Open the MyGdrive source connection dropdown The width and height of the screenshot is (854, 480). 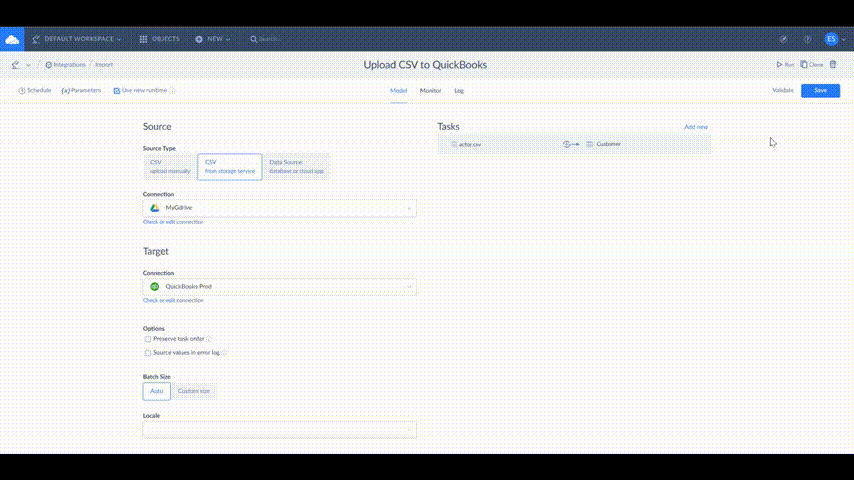(279, 208)
